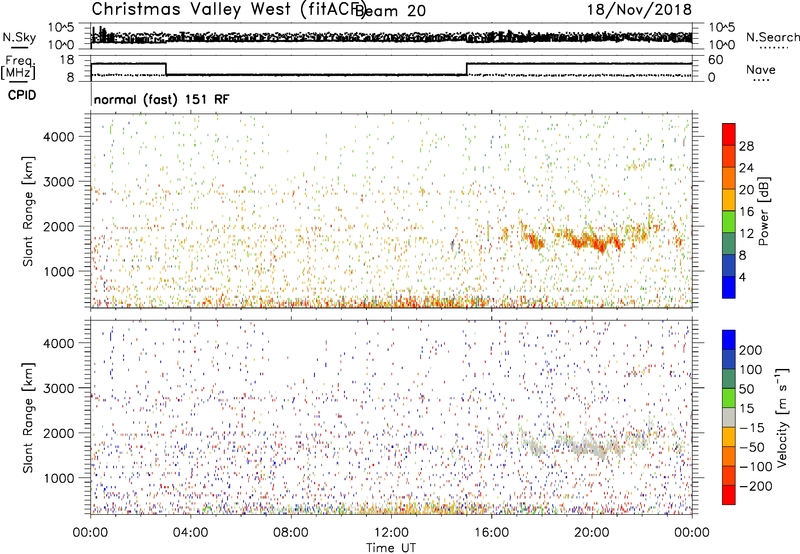Click the '20:00' time axis label
Screen dimensions: 800x554
point(592,533)
